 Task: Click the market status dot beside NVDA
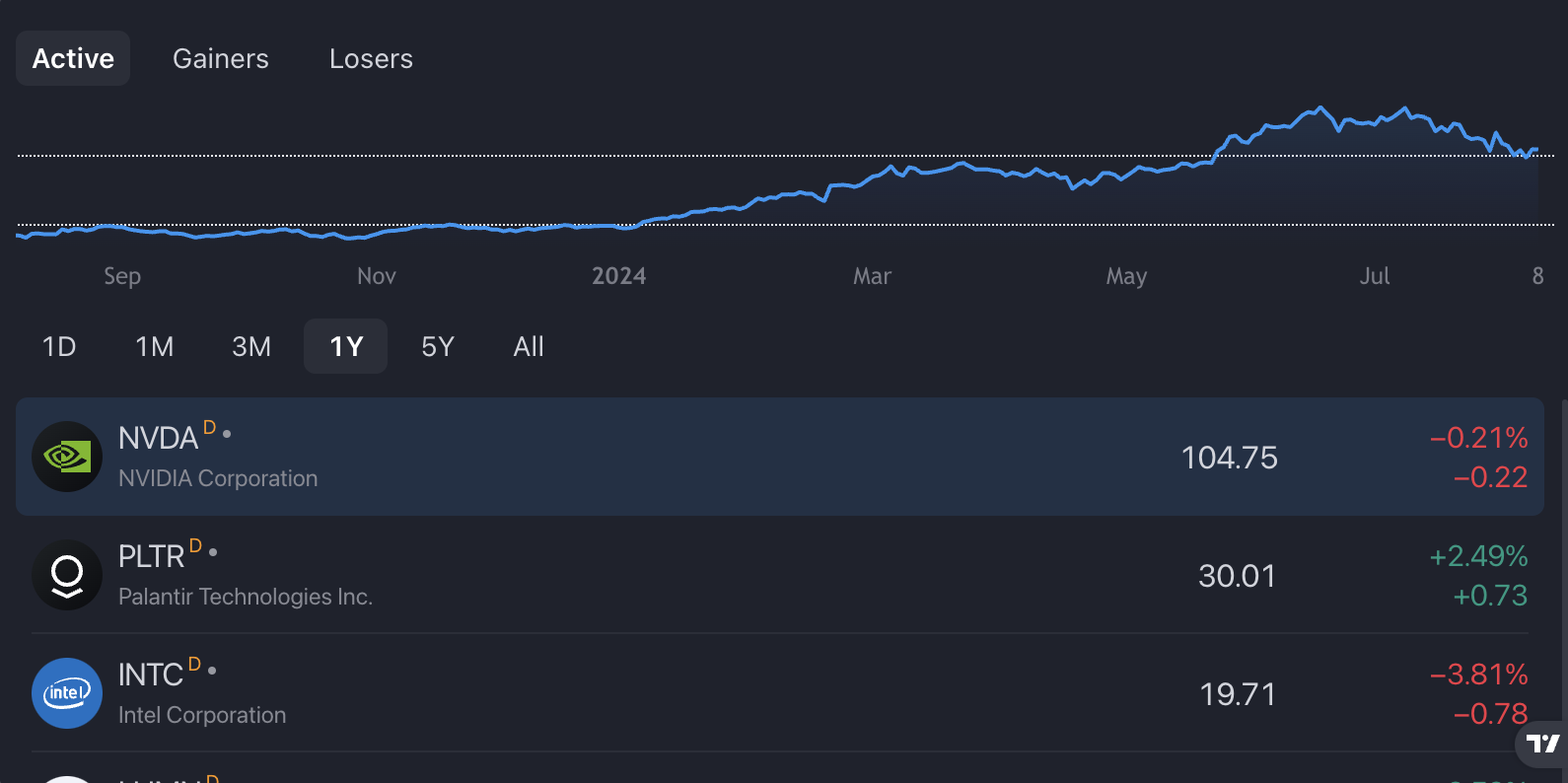227,434
